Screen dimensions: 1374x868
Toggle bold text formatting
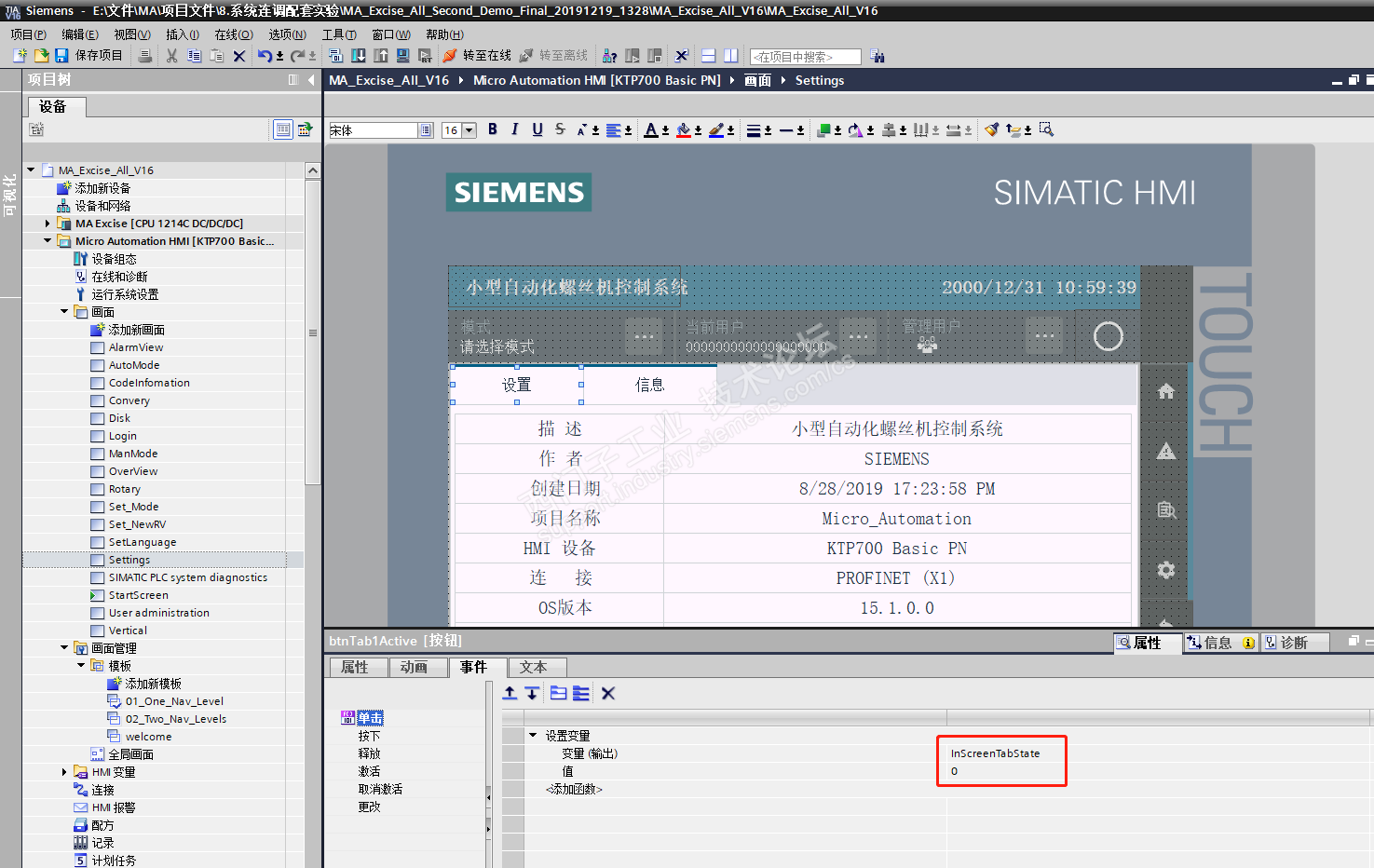(493, 129)
